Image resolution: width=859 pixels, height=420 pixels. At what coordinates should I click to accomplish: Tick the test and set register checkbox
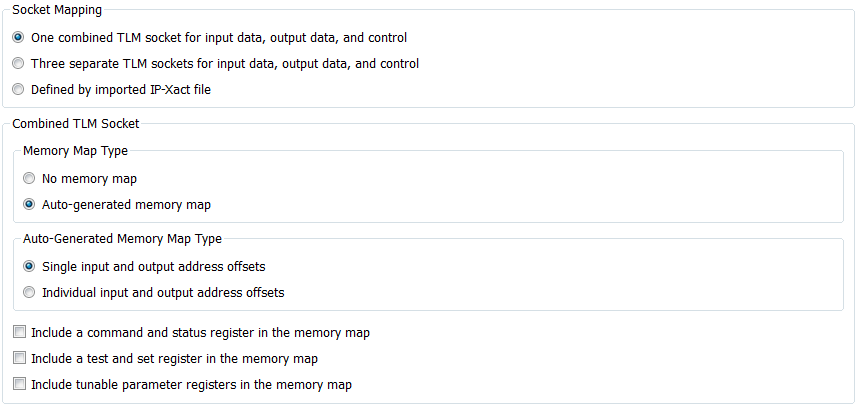(x=19, y=358)
